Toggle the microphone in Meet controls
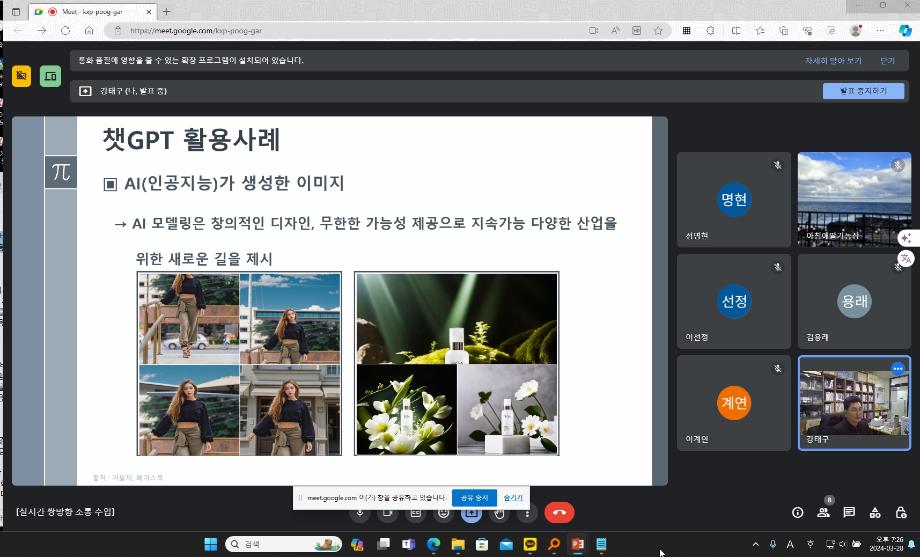Image resolution: width=920 pixels, height=557 pixels. 360,513
